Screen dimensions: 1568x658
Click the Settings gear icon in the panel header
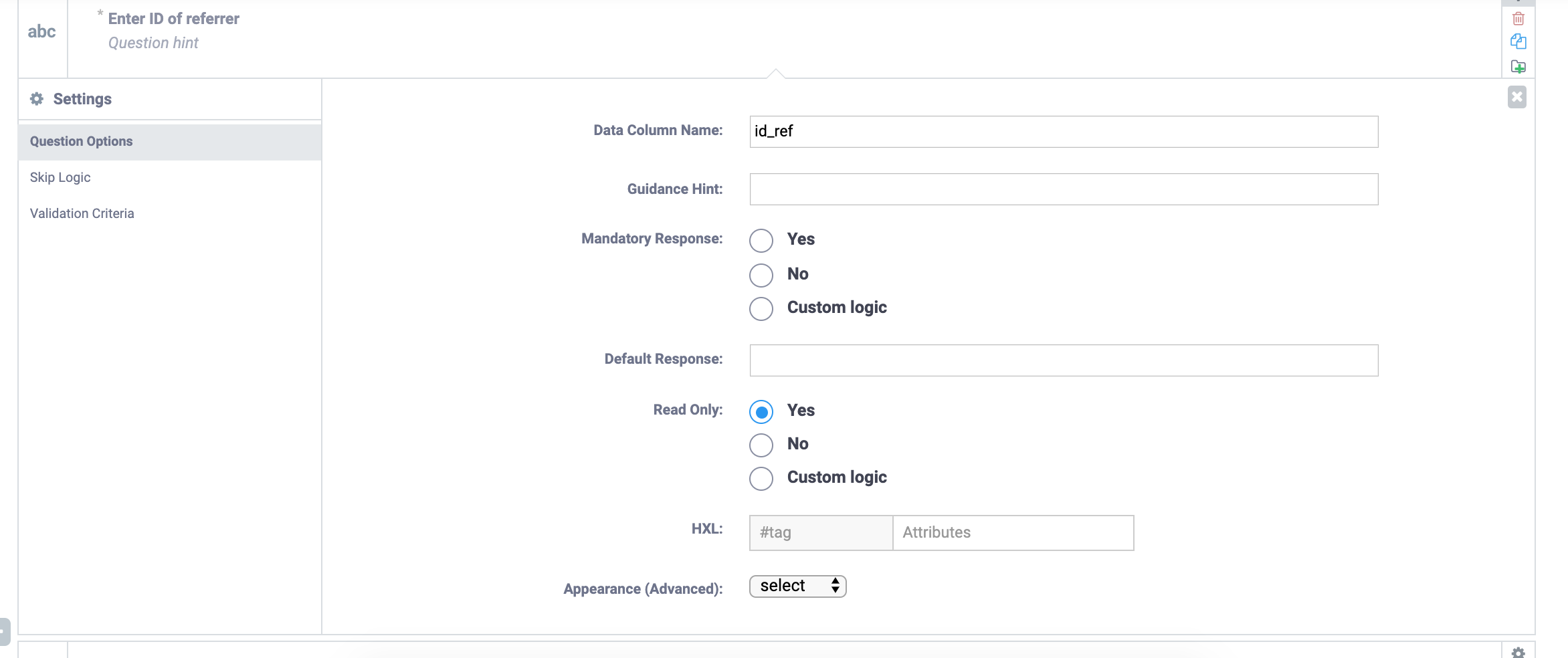(x=37, y=98)
